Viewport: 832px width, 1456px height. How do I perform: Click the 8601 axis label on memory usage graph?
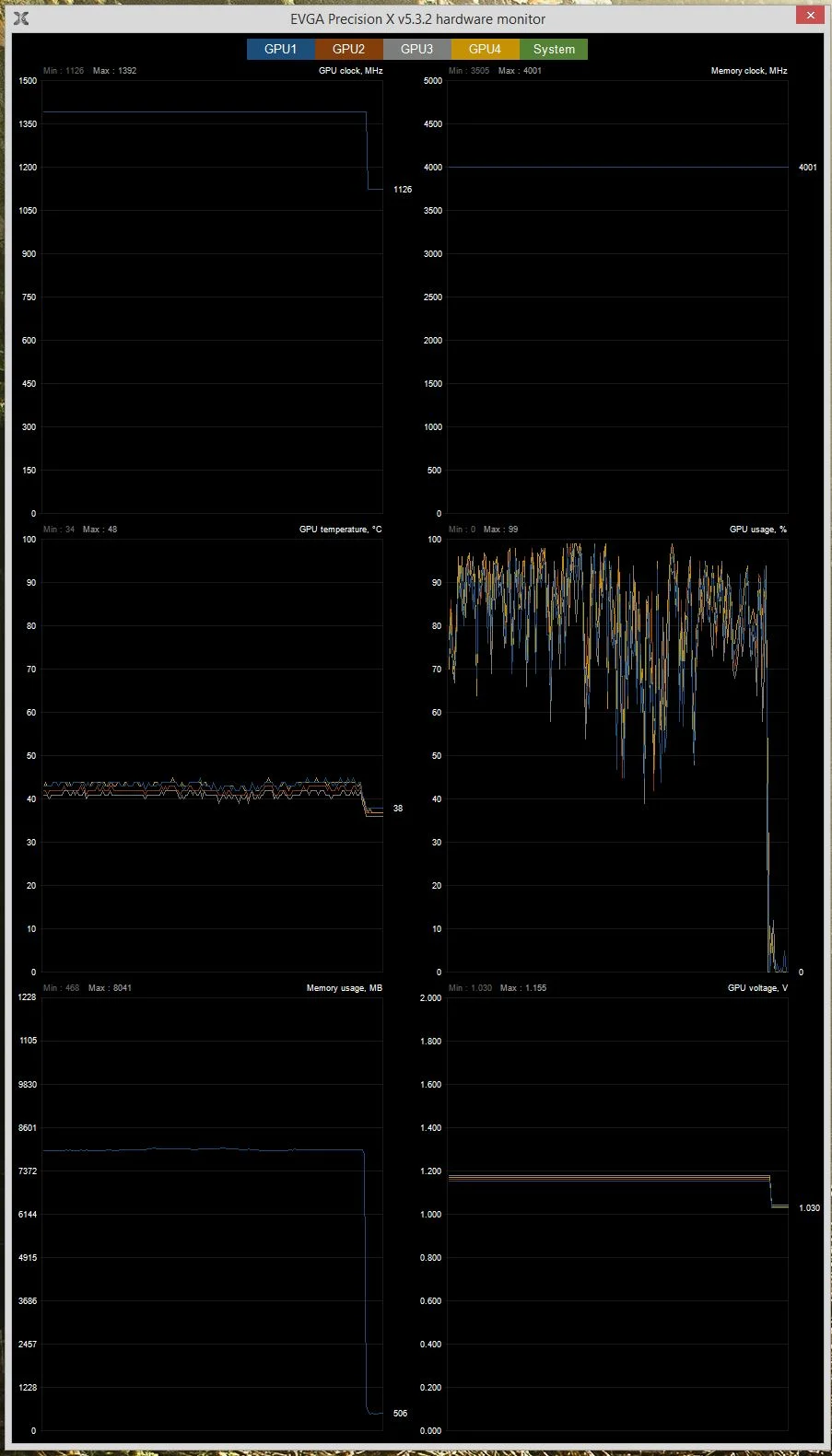pos(28,1128)
